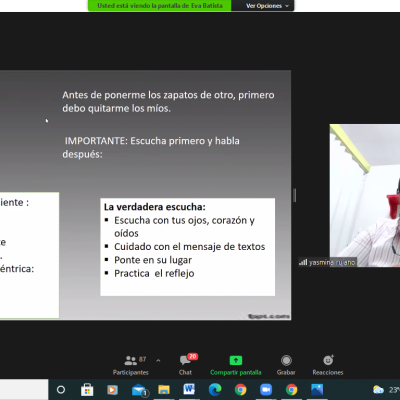
Task: Click the participant count '87'
Action: coord(142,359)
